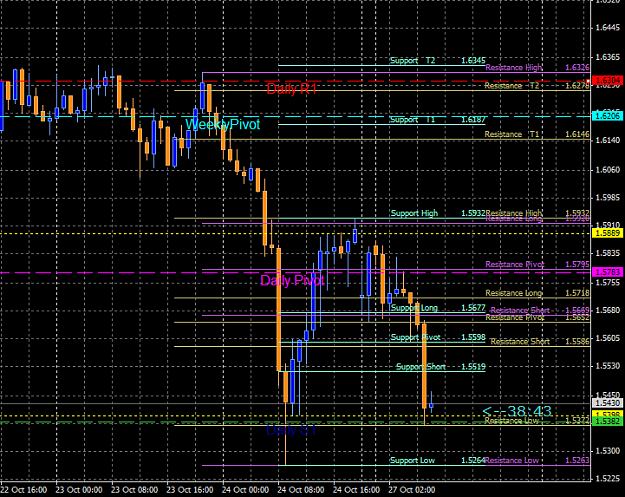Click the 'Support T1' level label
This screenshot has width=625, height=497.
[x=413, y=120]
